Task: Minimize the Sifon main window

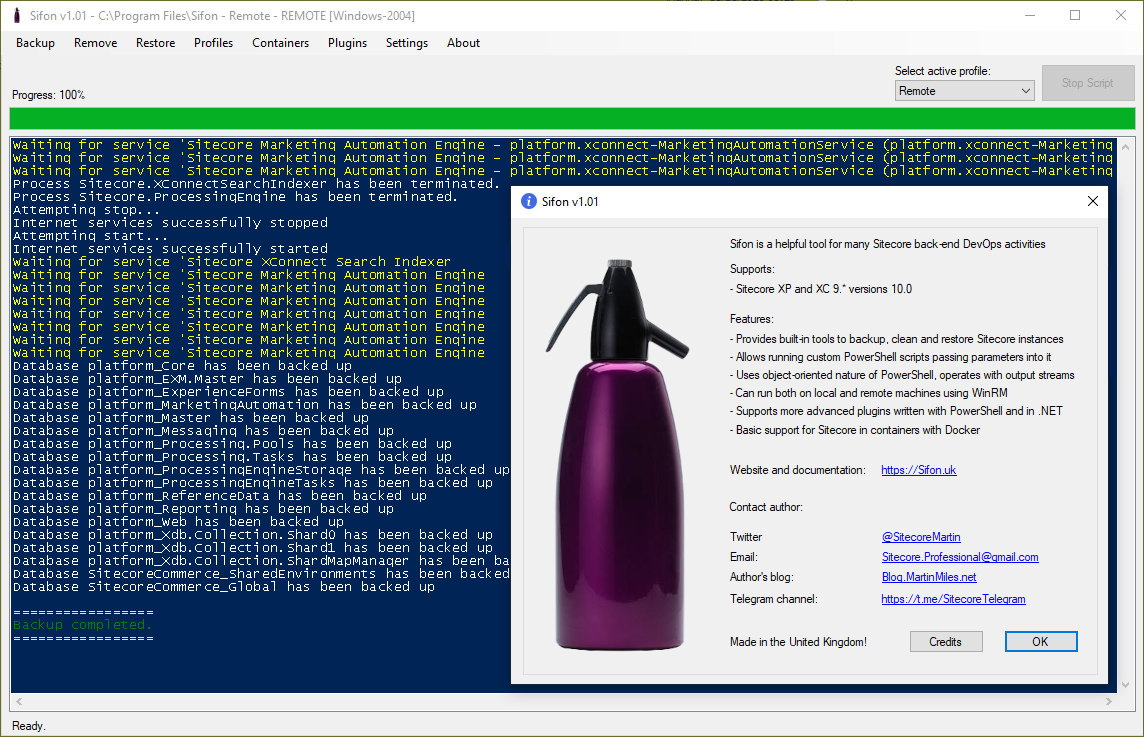Action: tap(1029, 15)
